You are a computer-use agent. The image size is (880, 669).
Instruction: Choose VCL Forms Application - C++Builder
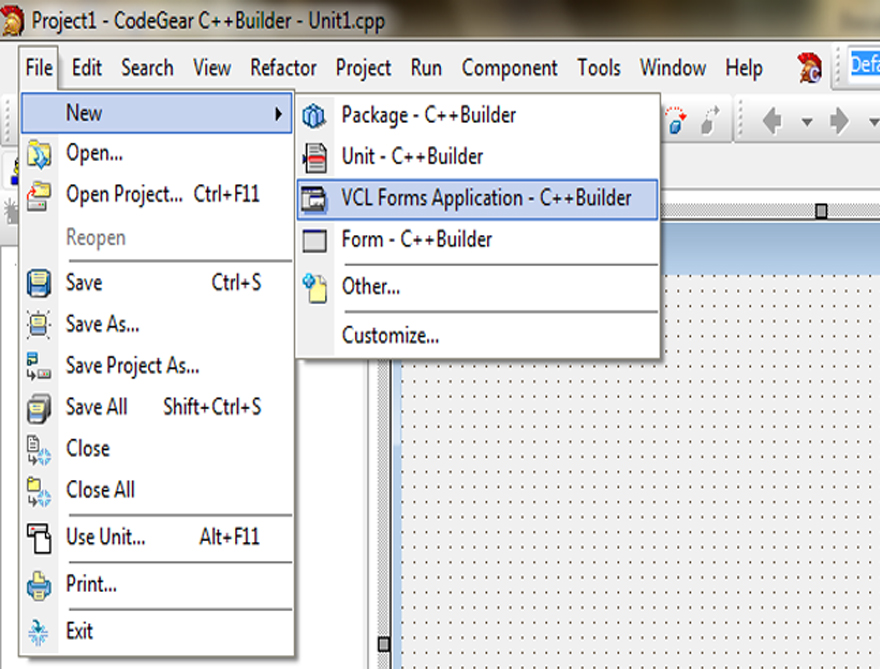478,199
